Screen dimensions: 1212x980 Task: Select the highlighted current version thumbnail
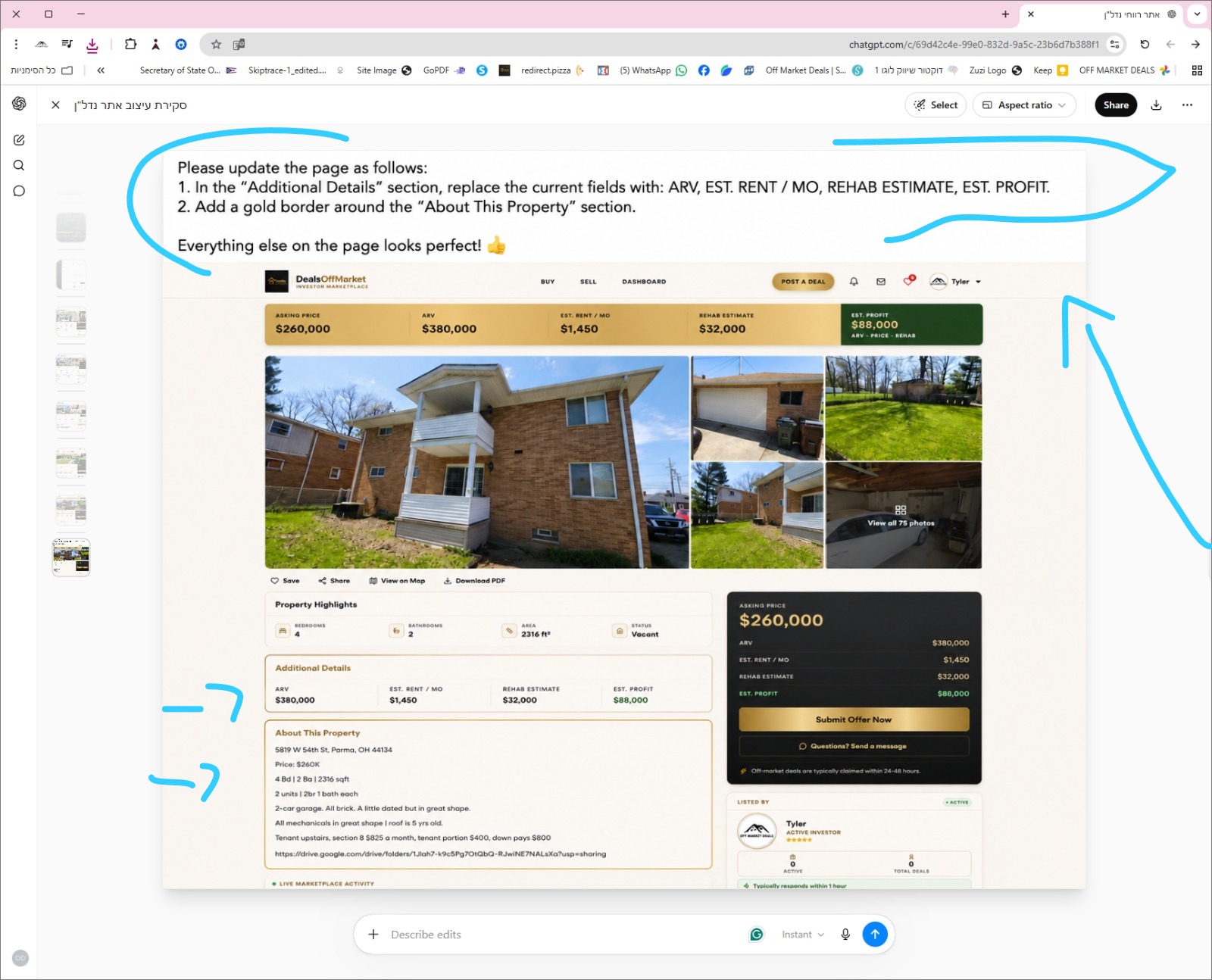[x=71, y=557]
